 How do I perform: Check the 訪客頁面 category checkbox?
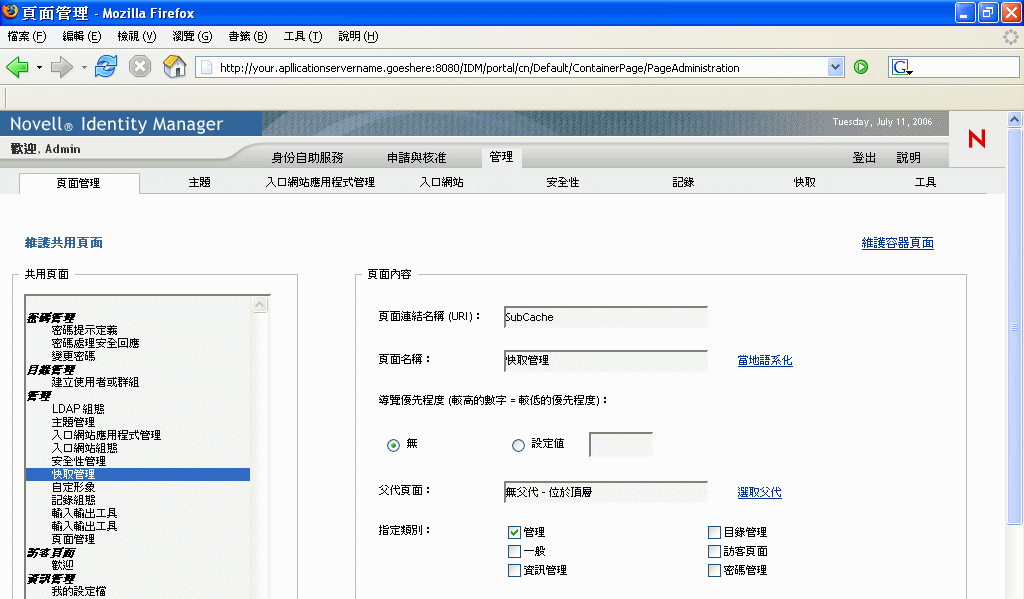coord(714,551)
